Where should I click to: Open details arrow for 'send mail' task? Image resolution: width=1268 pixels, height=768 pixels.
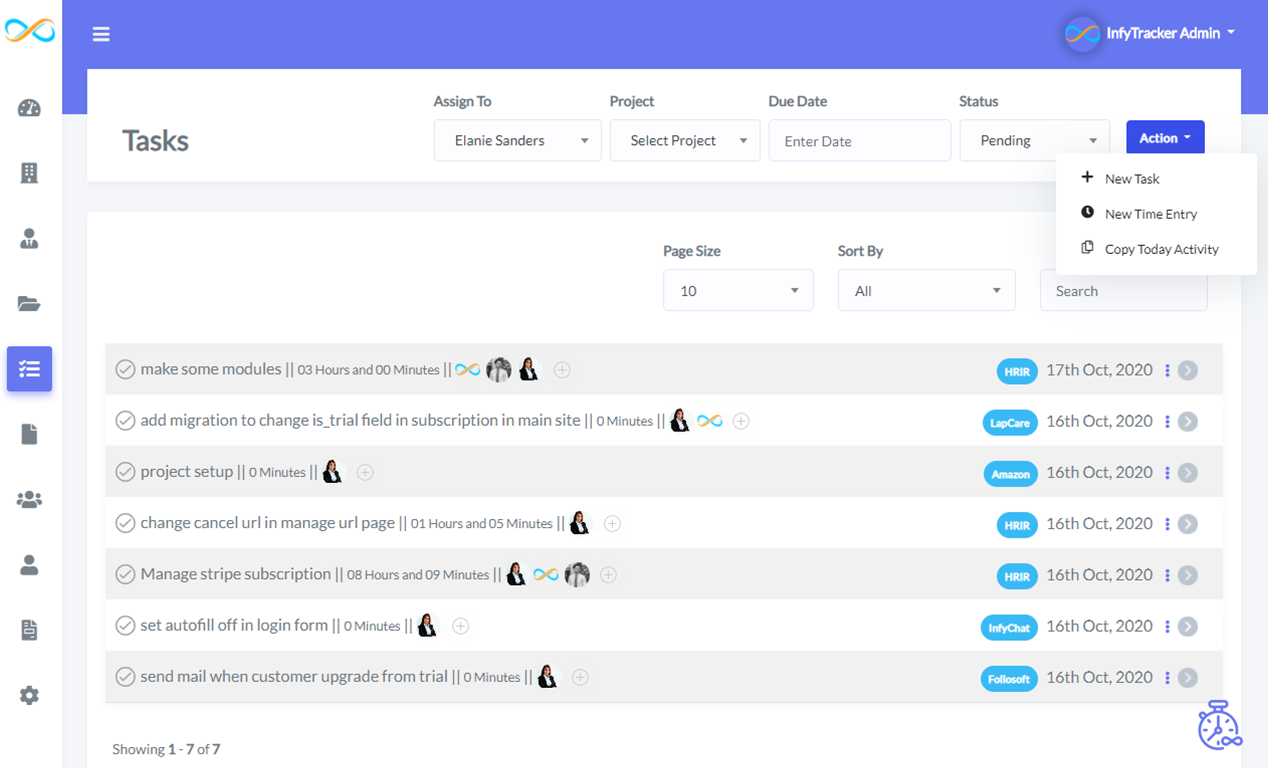point(1187,678)
